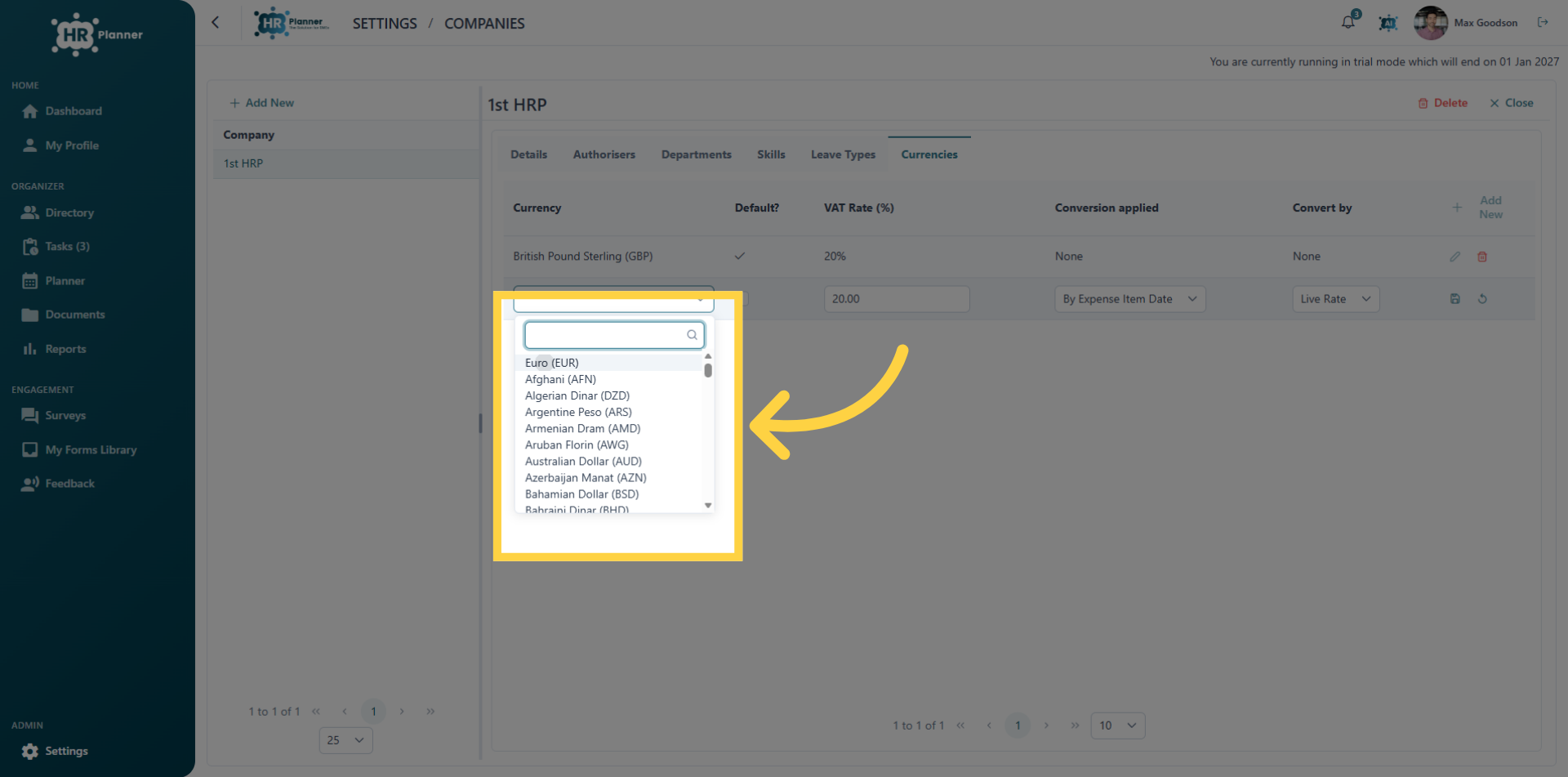Edit the British Pound Sterling row
The width and height of the screenshot is (1568, 777).
click(1454, 257)
